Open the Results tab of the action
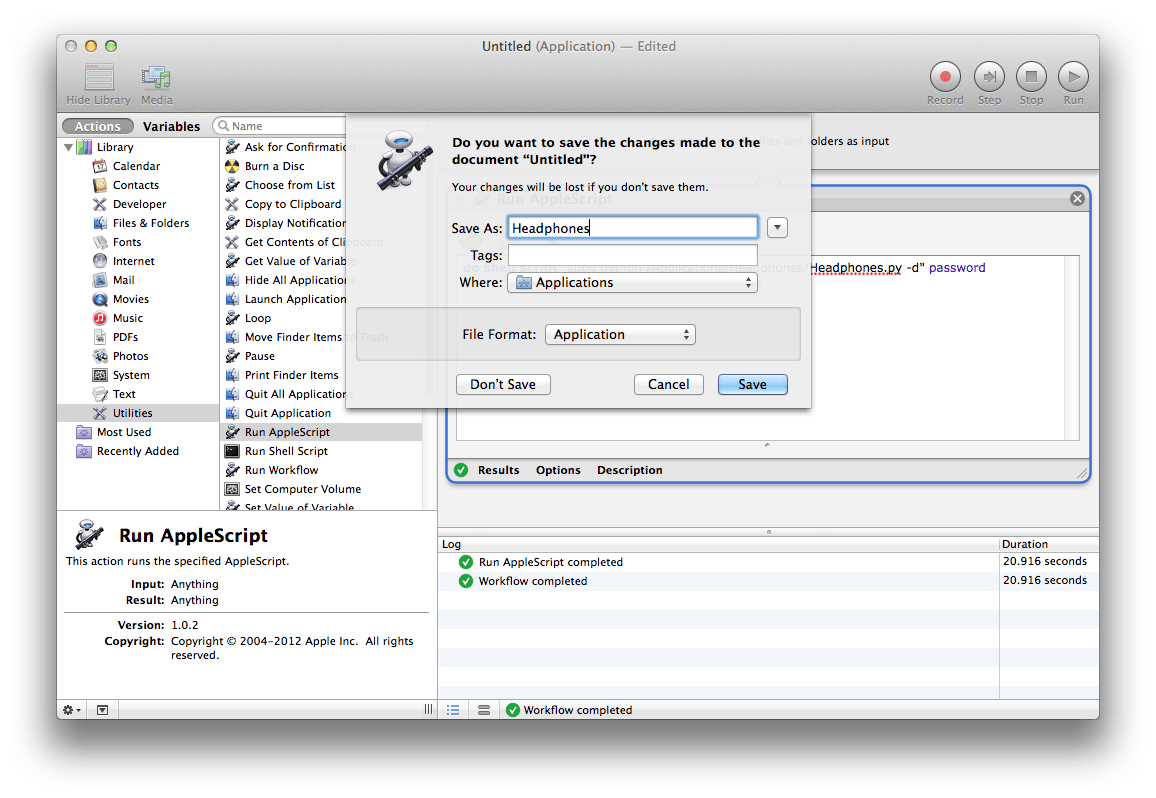This screenshot has width=1156, height=798. (498, 470)
